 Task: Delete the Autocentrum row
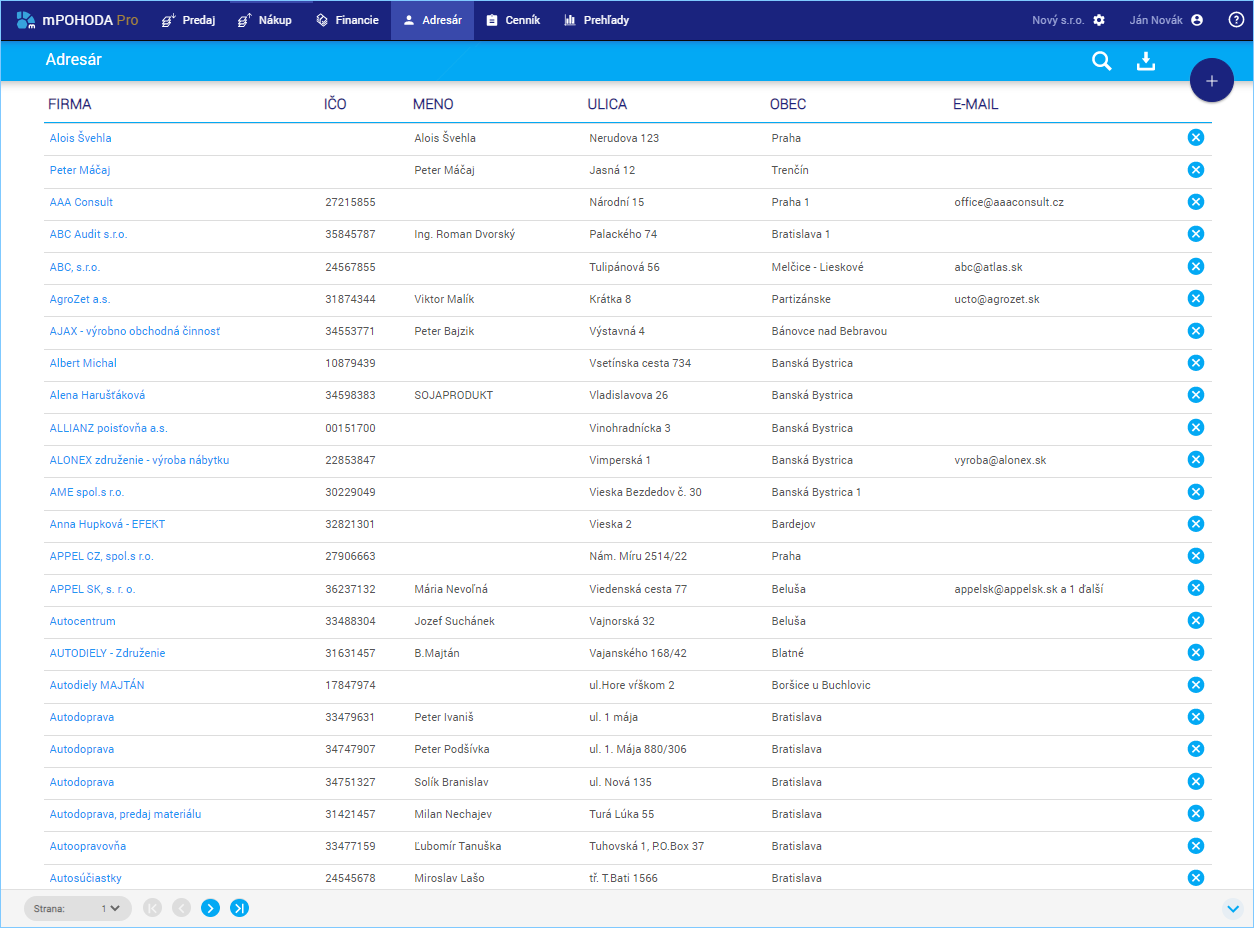[x=1195, y=621]
